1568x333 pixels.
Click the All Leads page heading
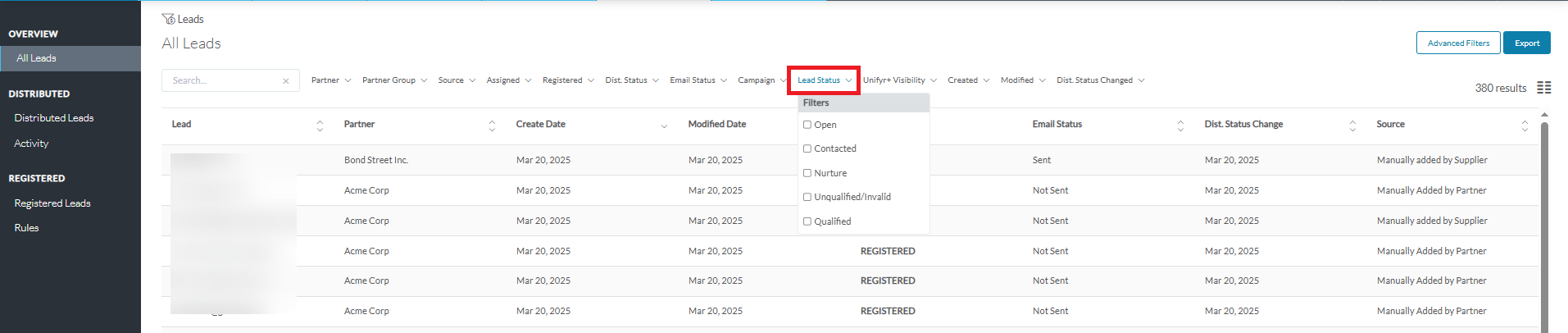(x=192, y=43)
